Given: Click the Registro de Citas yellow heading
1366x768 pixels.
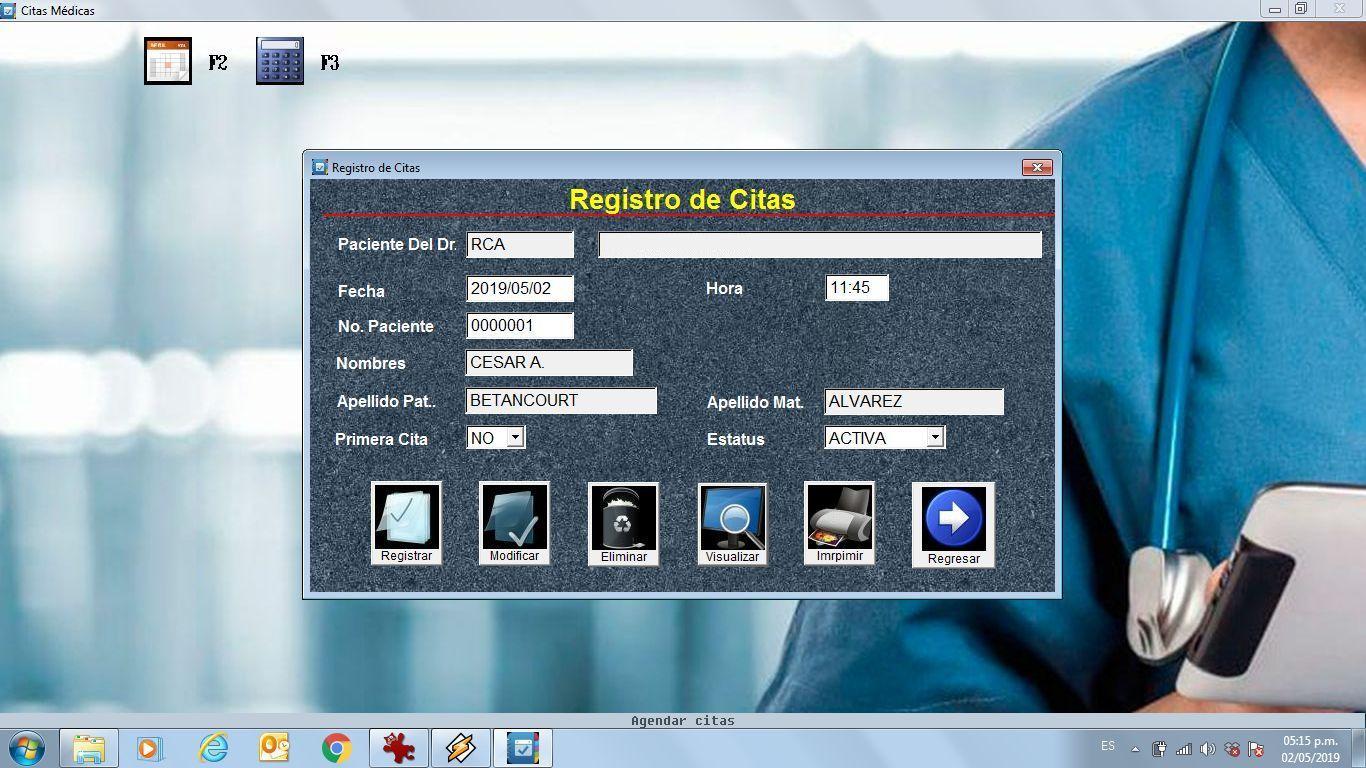Looking at the screenshot, I should click(682, 199).
